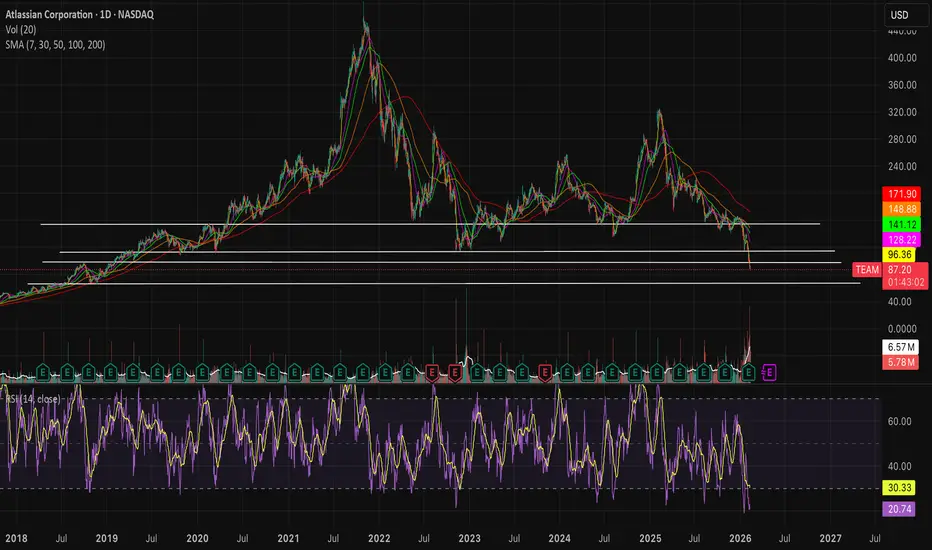
Task: Click the 2025 label on time axis
Action: (x=650, y=538)
